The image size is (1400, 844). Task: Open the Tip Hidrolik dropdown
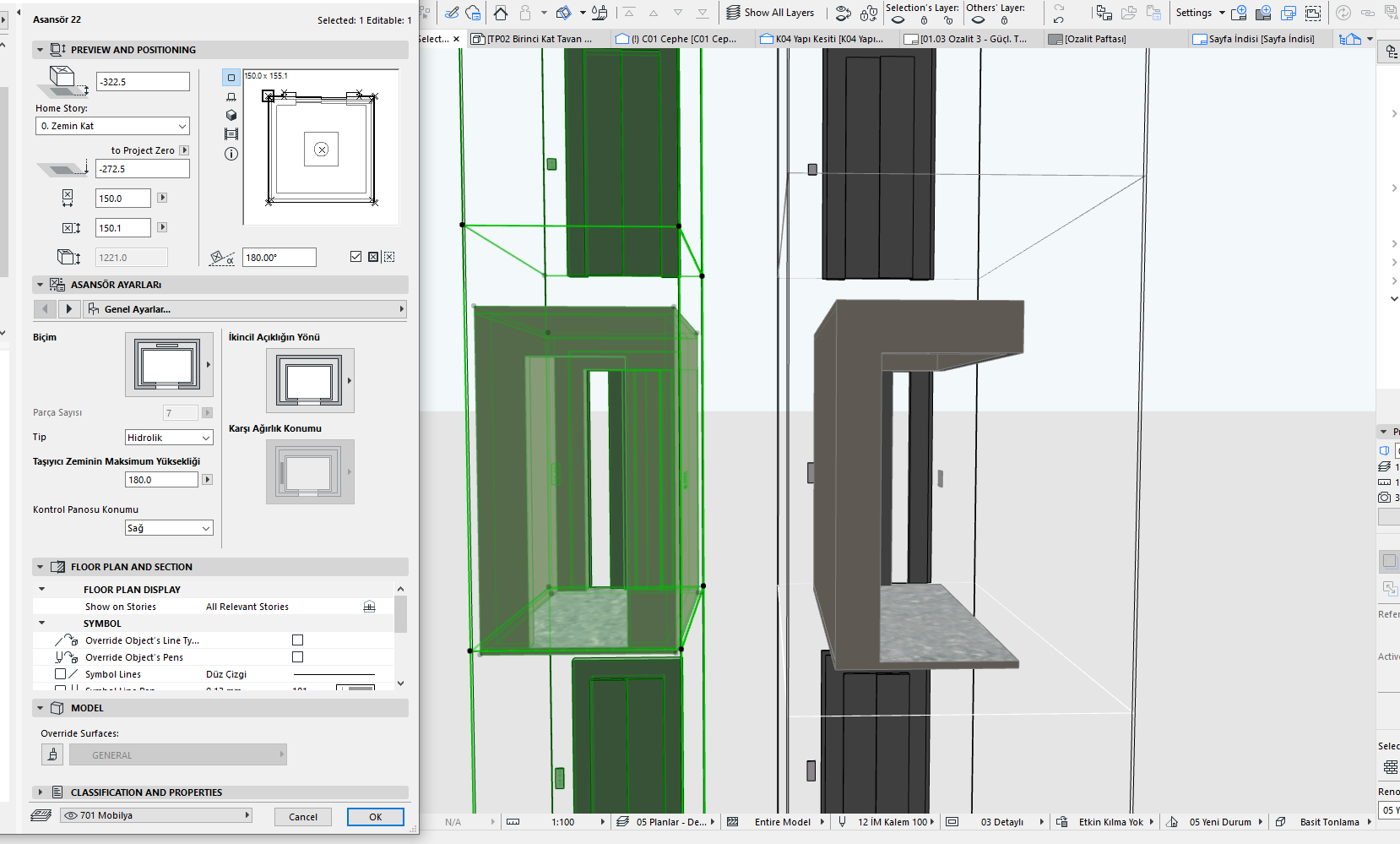click(169, 438)
